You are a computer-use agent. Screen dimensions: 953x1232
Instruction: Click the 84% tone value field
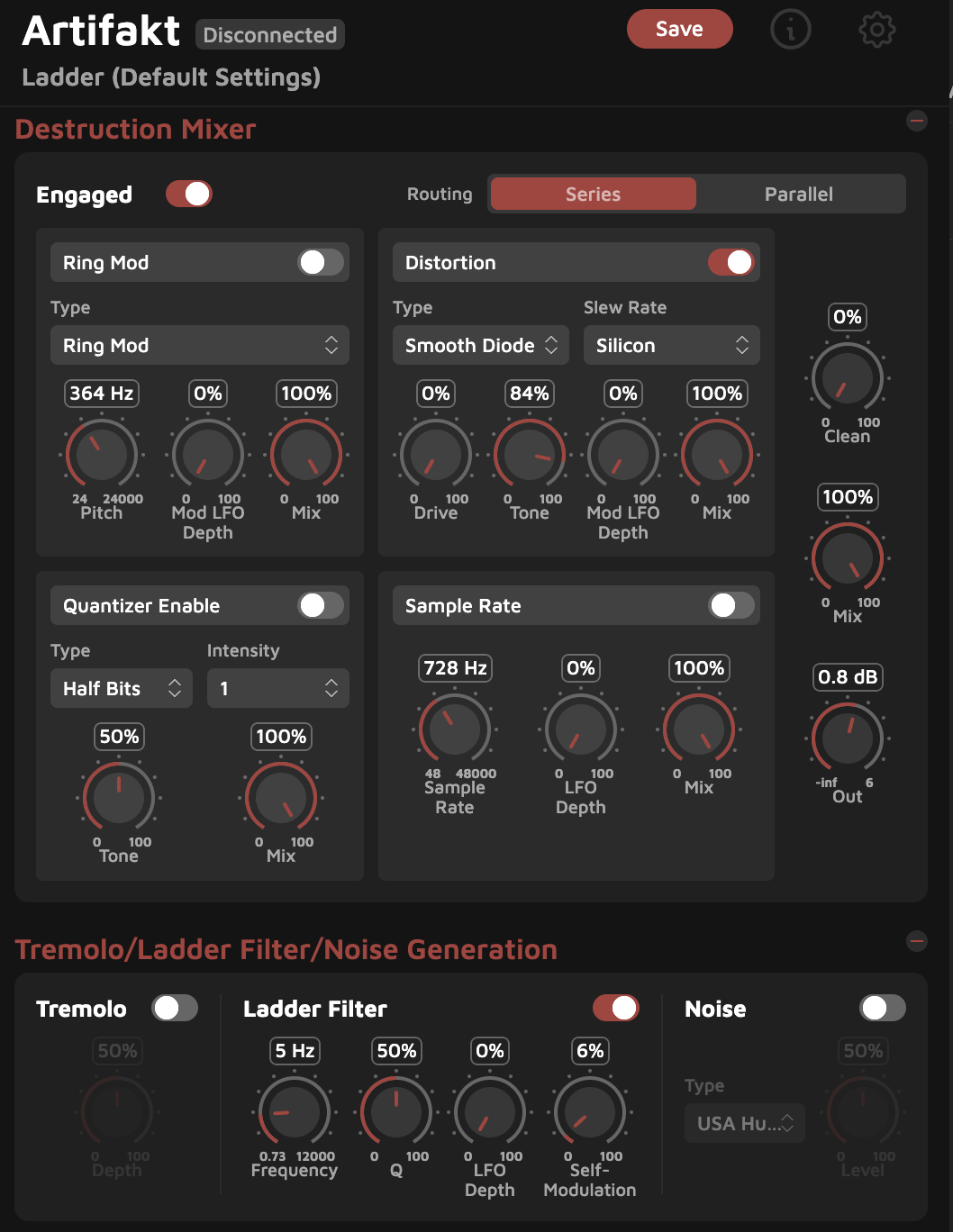pyautogui.click(x=530, y=394)
